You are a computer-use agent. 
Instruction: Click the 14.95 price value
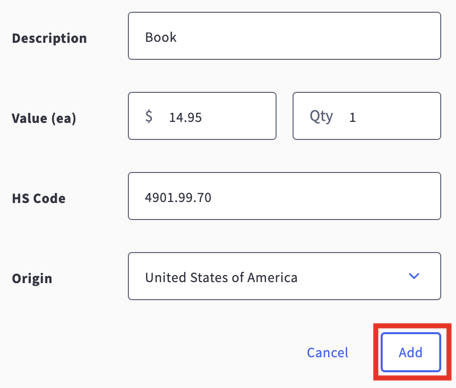point(185,118)
